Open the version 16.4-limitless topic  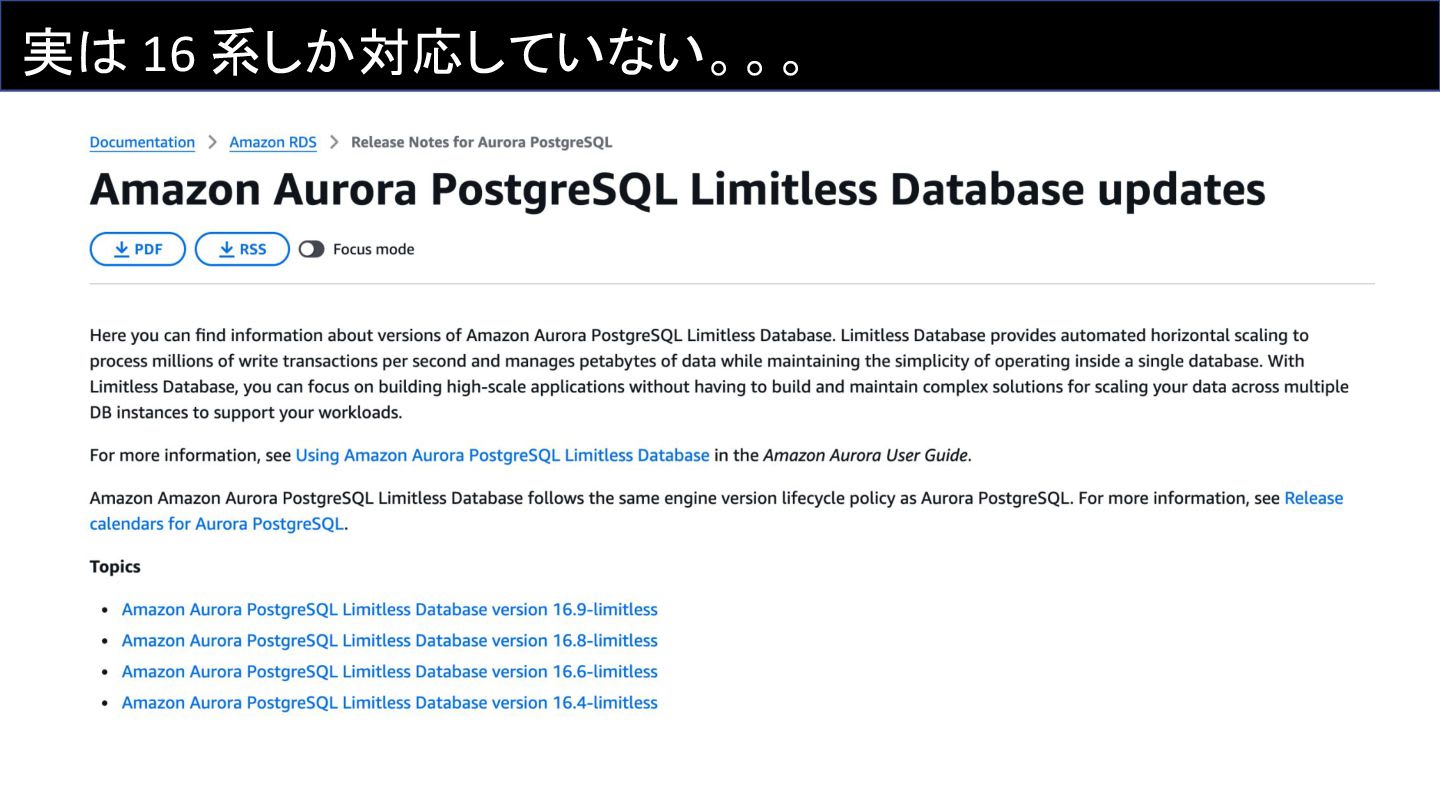pyautogui.click(x=390, y=702)
